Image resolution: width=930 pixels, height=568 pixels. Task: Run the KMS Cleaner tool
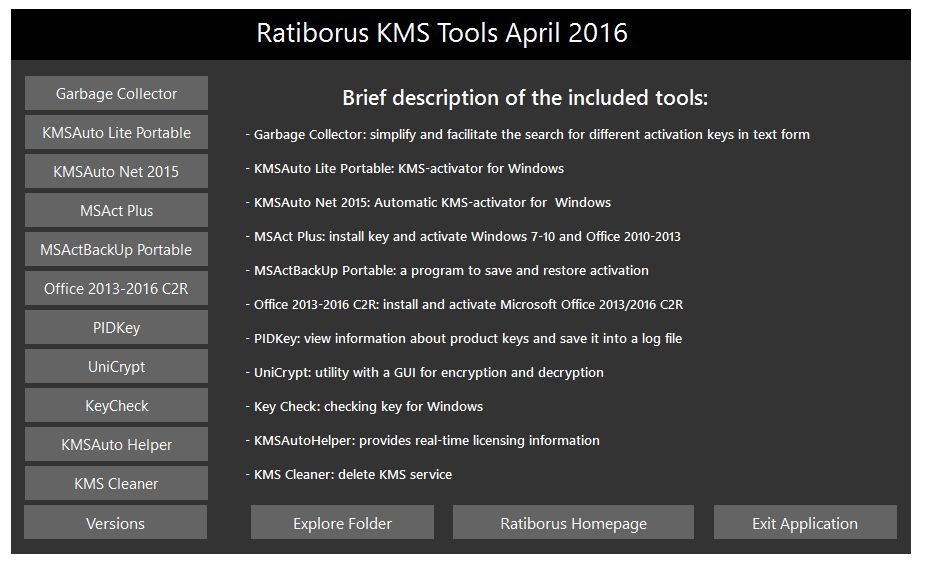point(116,483)
